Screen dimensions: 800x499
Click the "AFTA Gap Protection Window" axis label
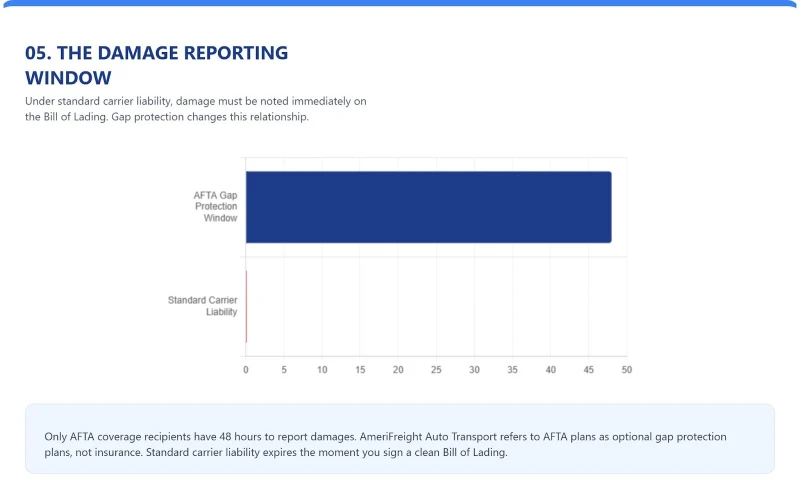click(x=215, y=206)
